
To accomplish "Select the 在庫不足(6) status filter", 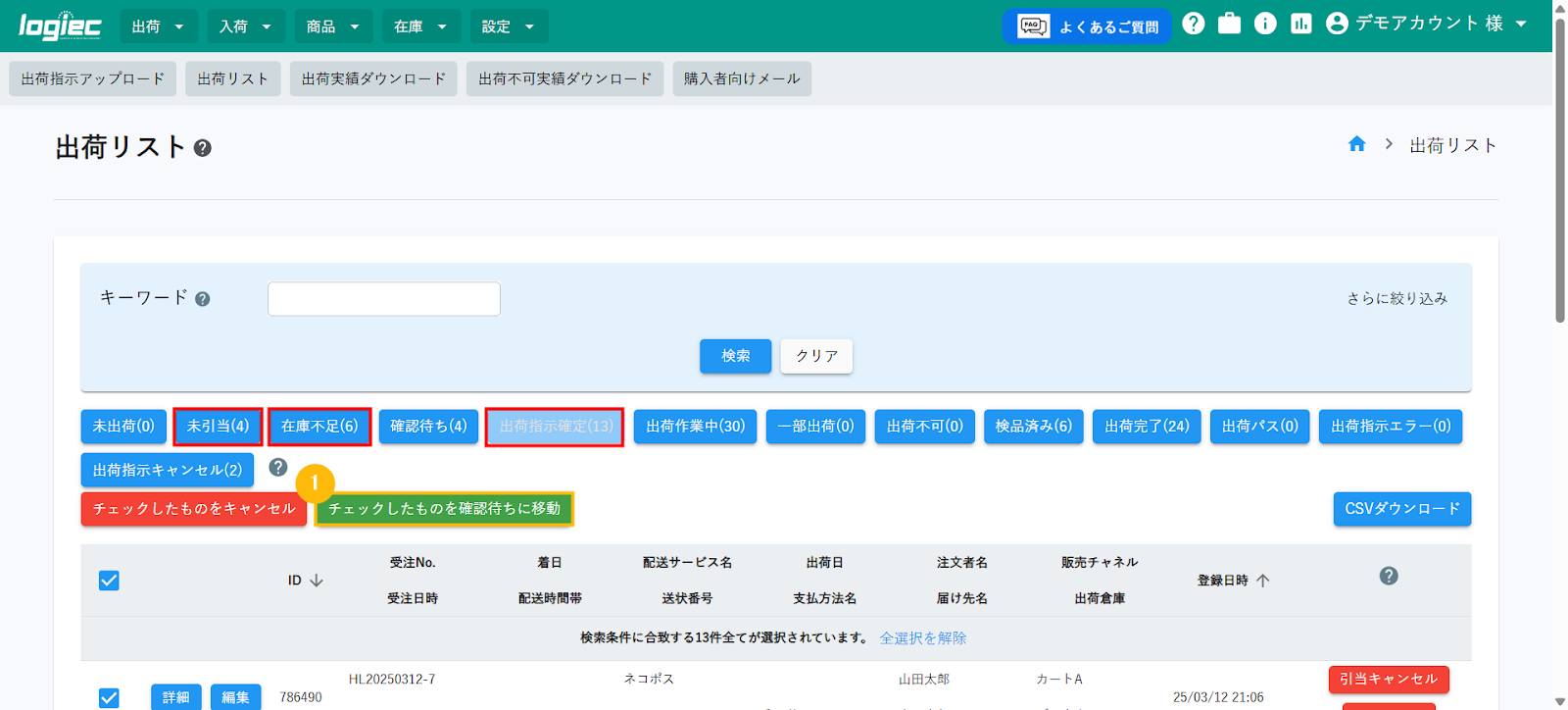I will [319, 427].
